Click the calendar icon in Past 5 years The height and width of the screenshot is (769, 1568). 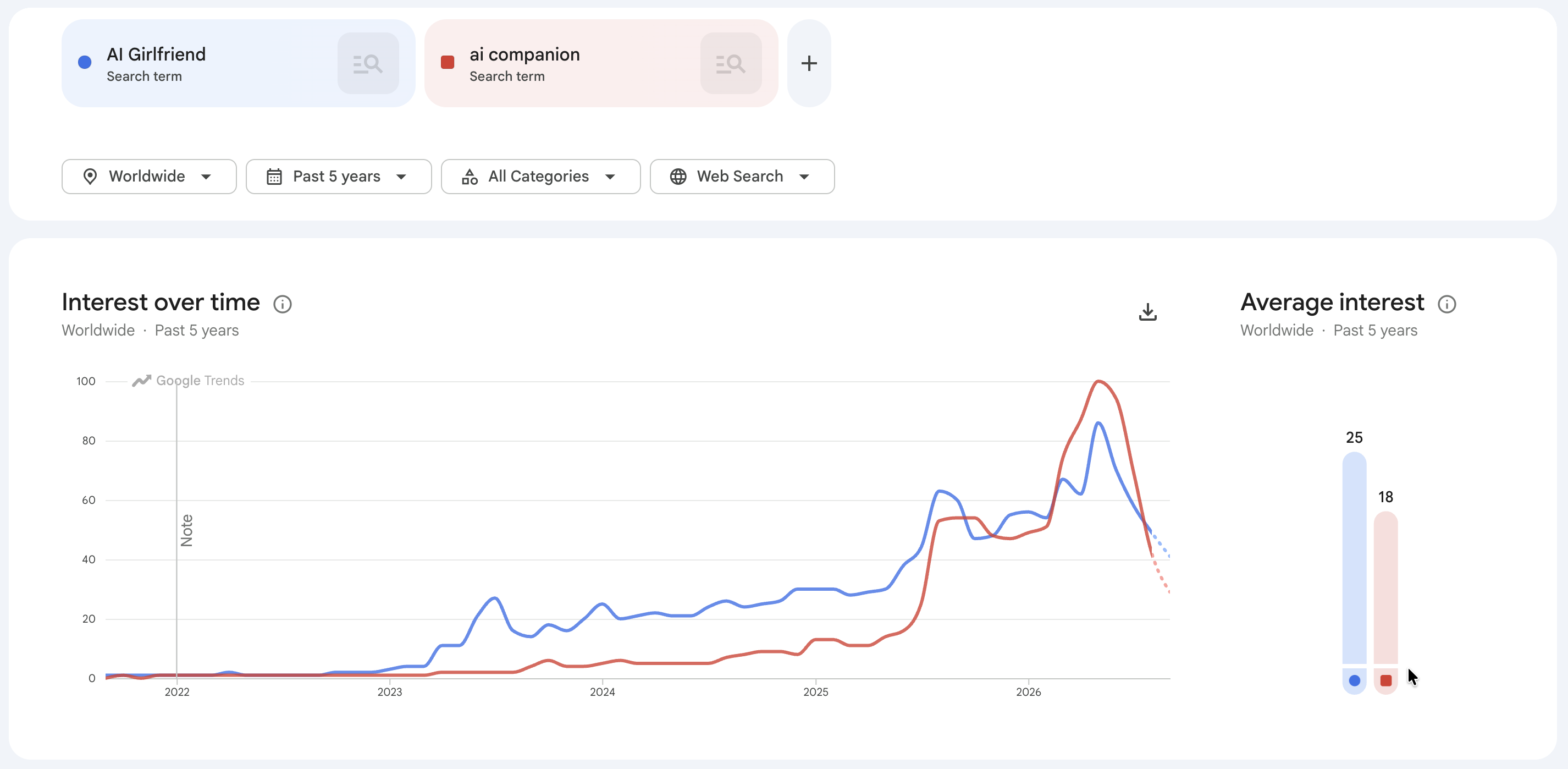point(274,177)
